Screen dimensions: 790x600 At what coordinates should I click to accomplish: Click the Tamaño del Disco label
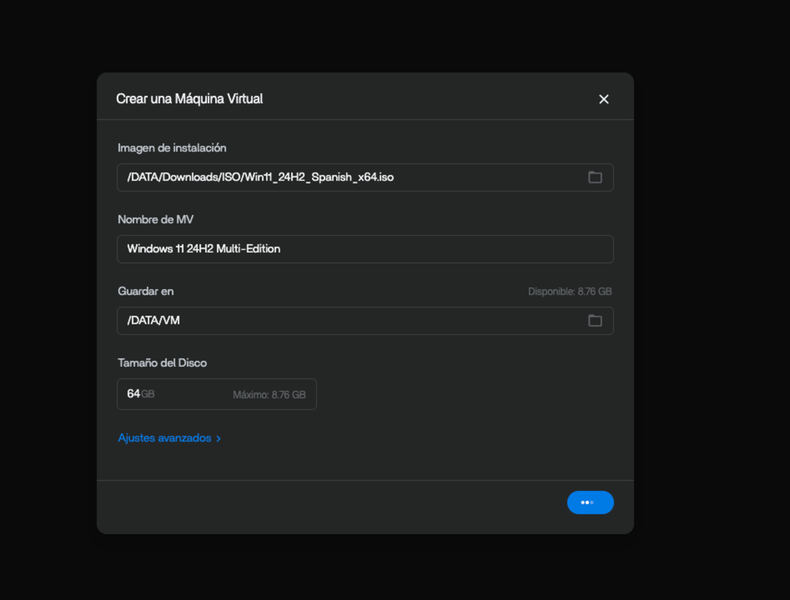(162, 363)
